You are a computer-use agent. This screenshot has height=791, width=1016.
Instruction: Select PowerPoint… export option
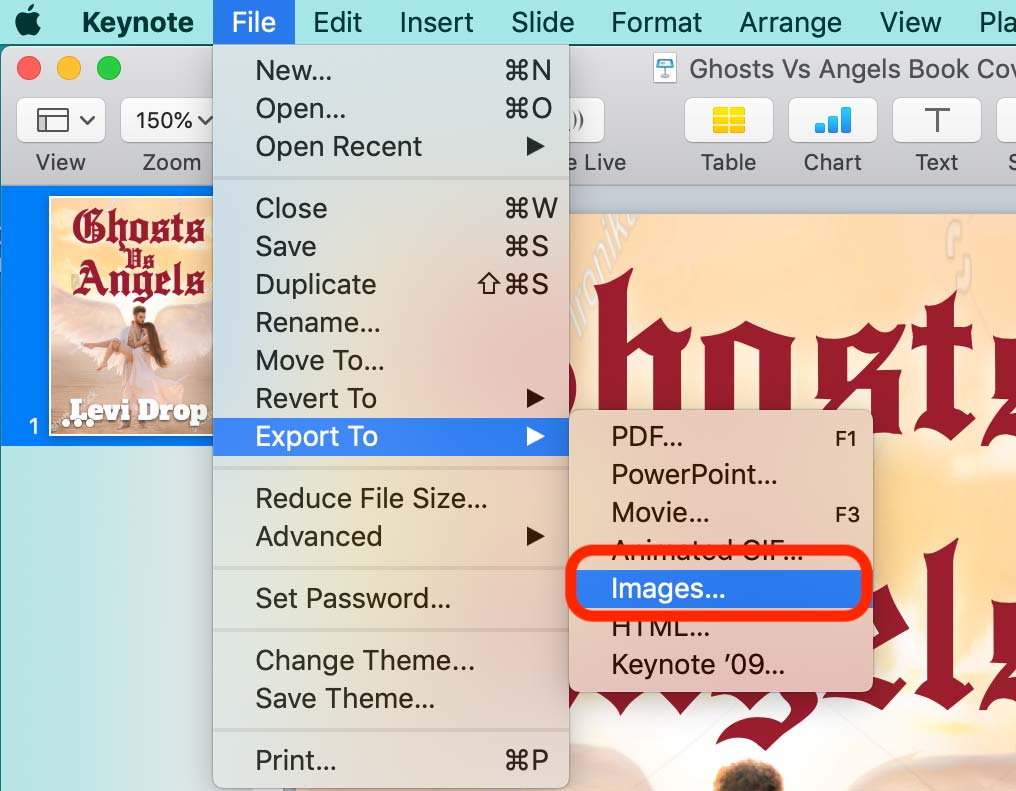(721, 475)
